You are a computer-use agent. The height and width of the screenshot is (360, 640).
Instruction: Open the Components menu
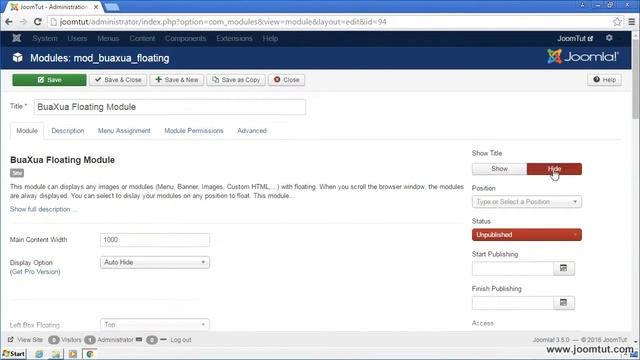[185, 38]
